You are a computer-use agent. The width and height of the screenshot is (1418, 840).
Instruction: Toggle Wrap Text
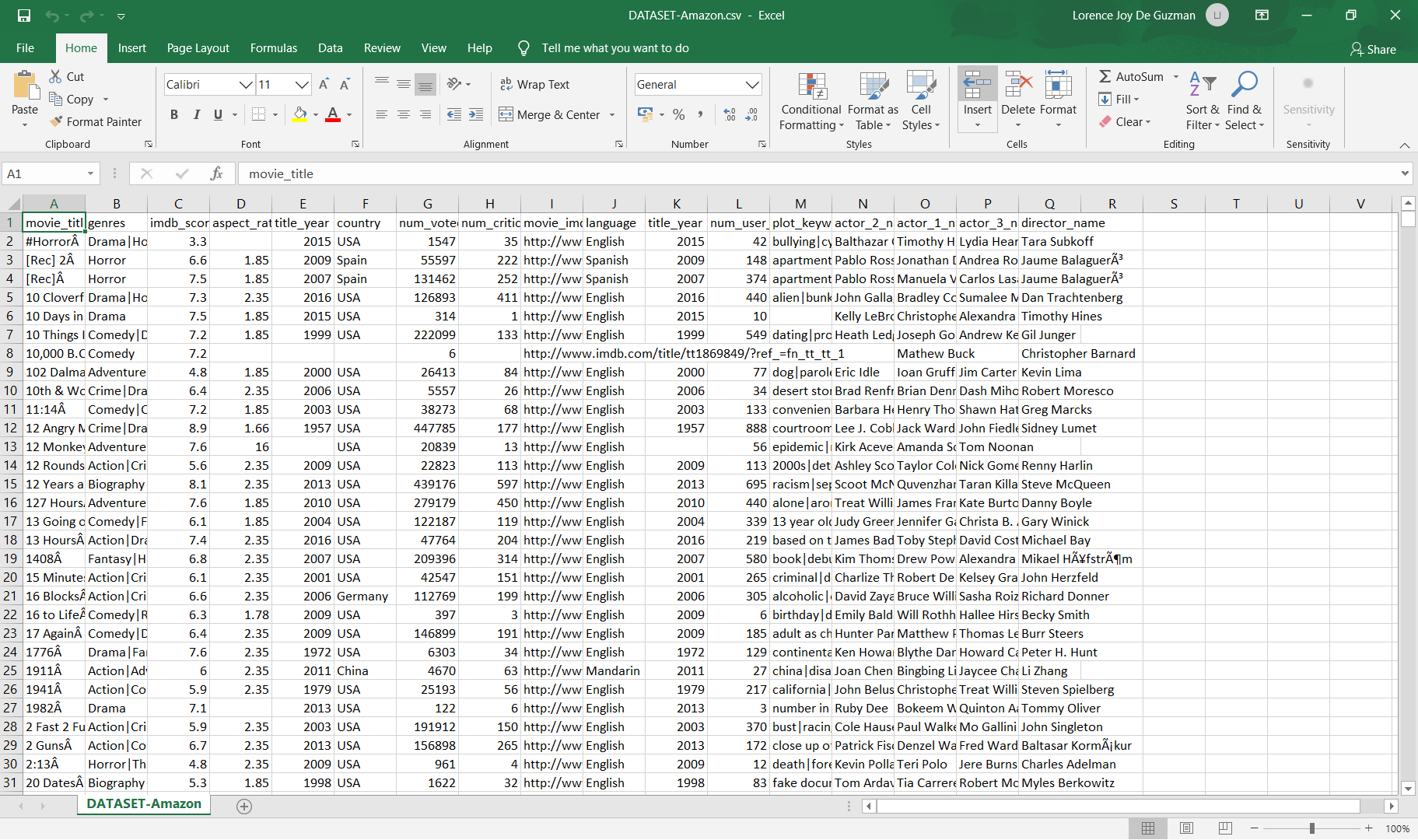click(x=535, y=84)
